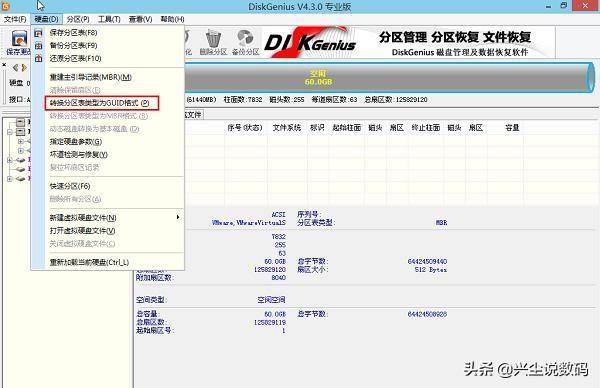Click the 保存分区表 floppy icon in menu
Viewport: 600px width, 388px height.
coord(38,33)
